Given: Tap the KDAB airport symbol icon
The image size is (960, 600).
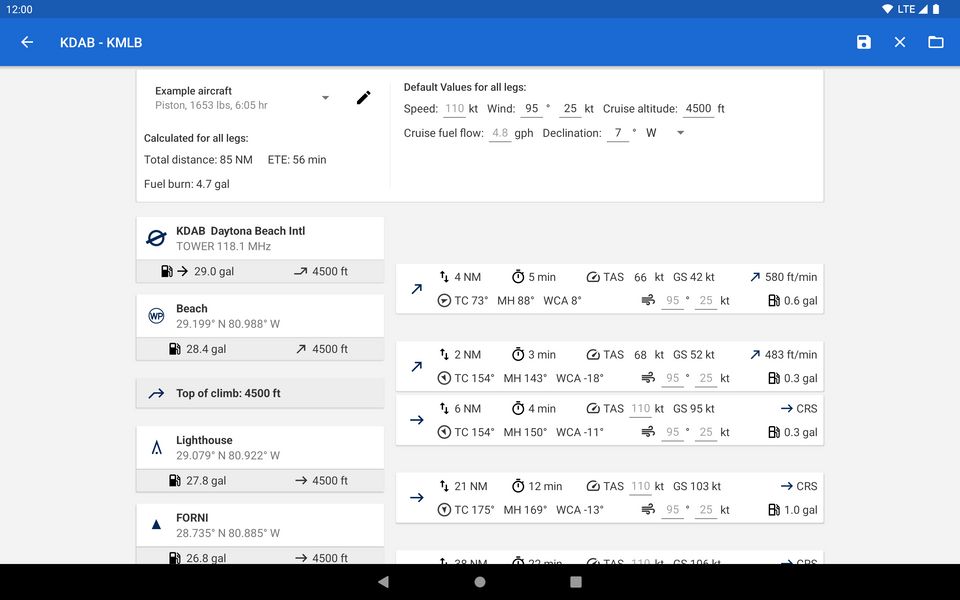Looking at the screenshot, I should click(156, 238).
